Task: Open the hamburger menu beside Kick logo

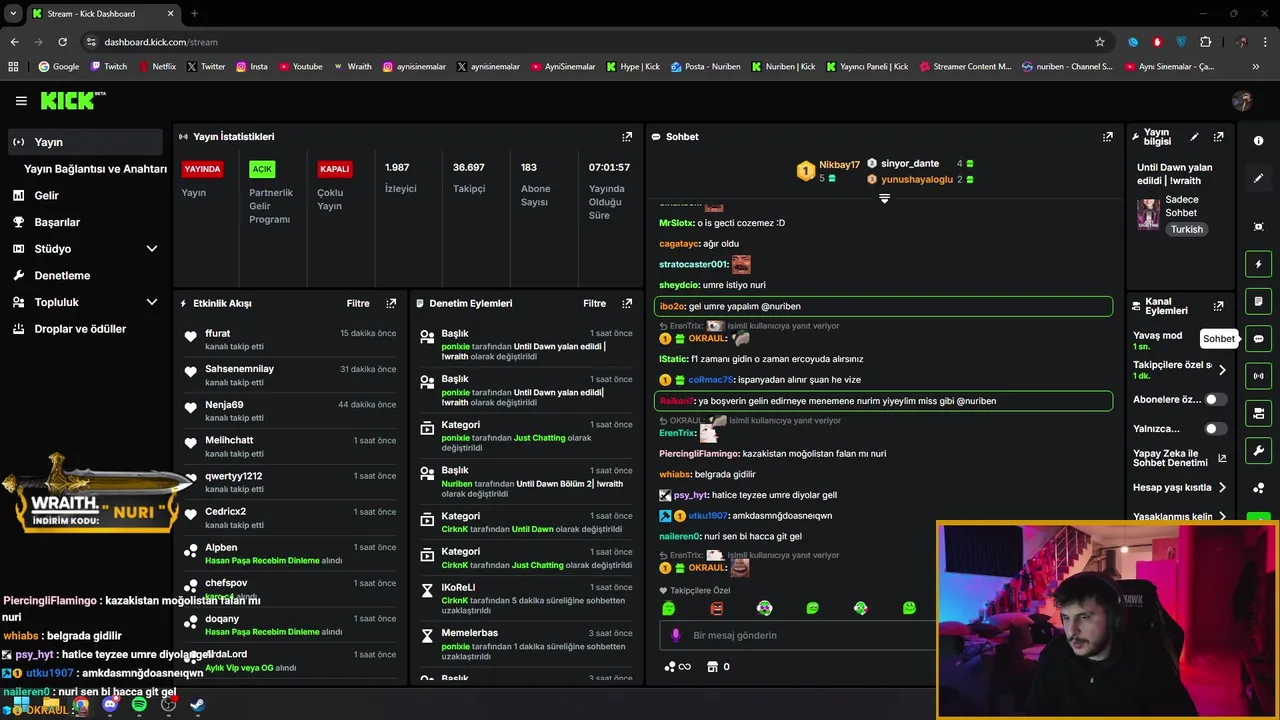Action: point(21,101)
